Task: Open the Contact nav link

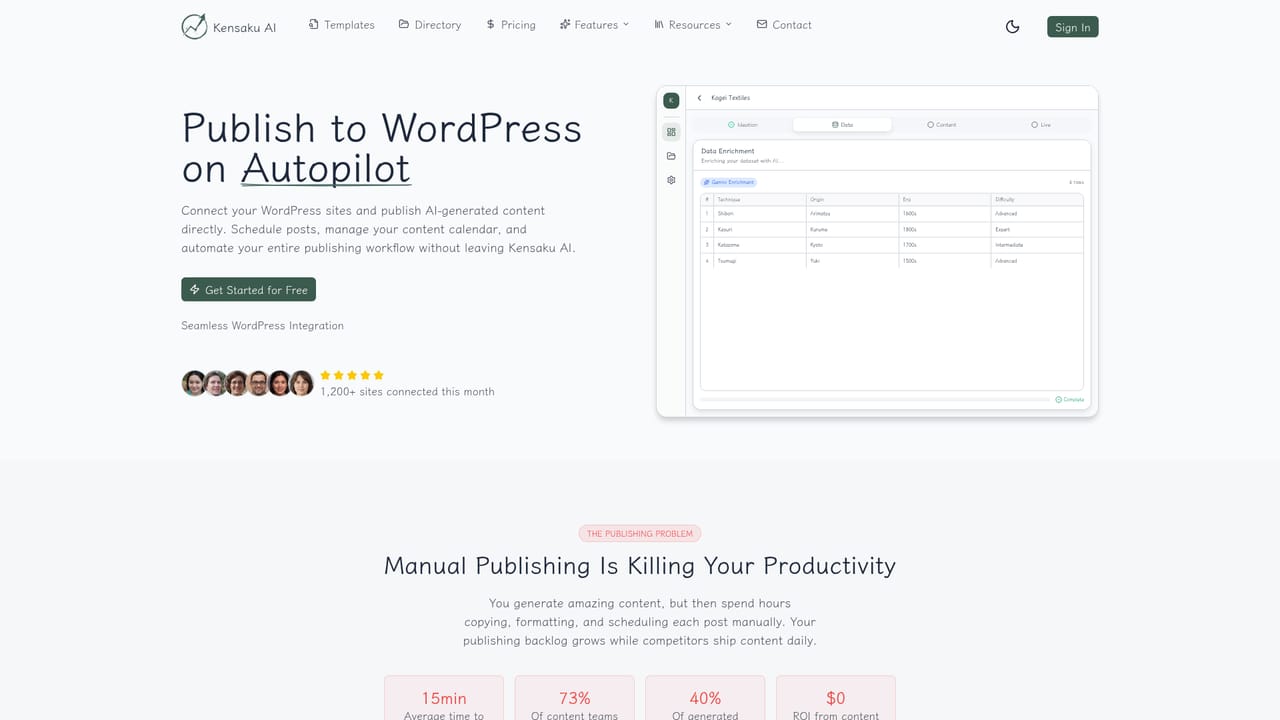Action: point(784,24)
